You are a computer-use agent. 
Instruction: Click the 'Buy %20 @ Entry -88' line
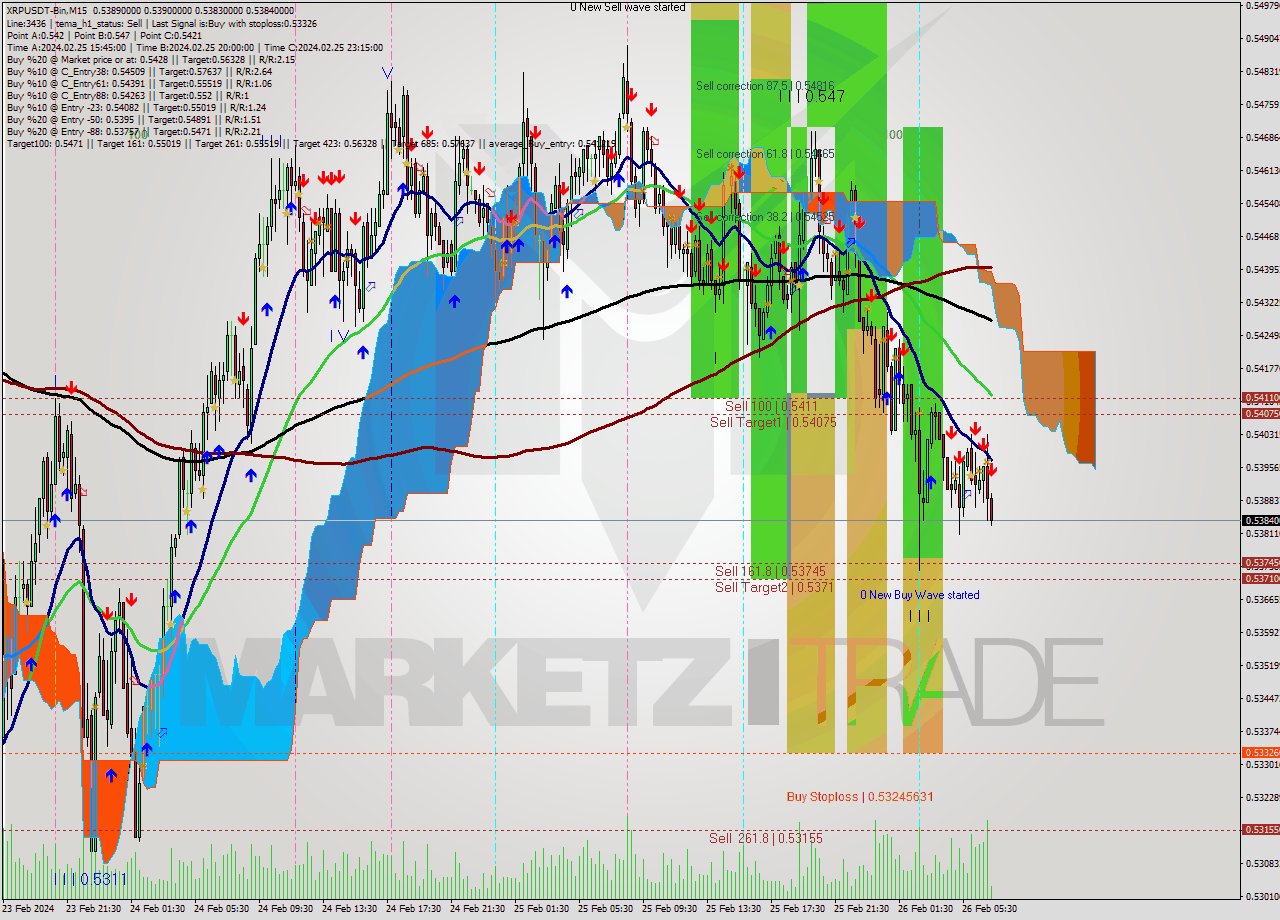(133, 131)
